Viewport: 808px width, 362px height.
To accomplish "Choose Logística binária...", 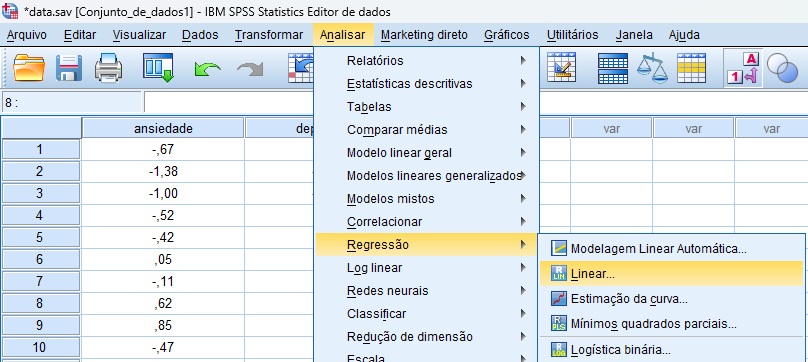I will coord(671,350).
